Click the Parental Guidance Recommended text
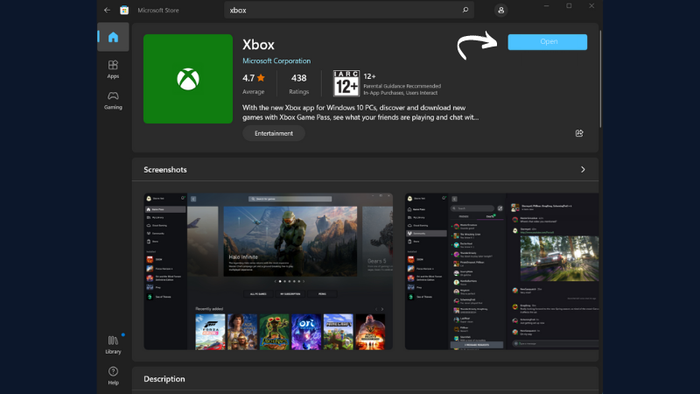Screen dimensions: 700x394 coord(402,86)
